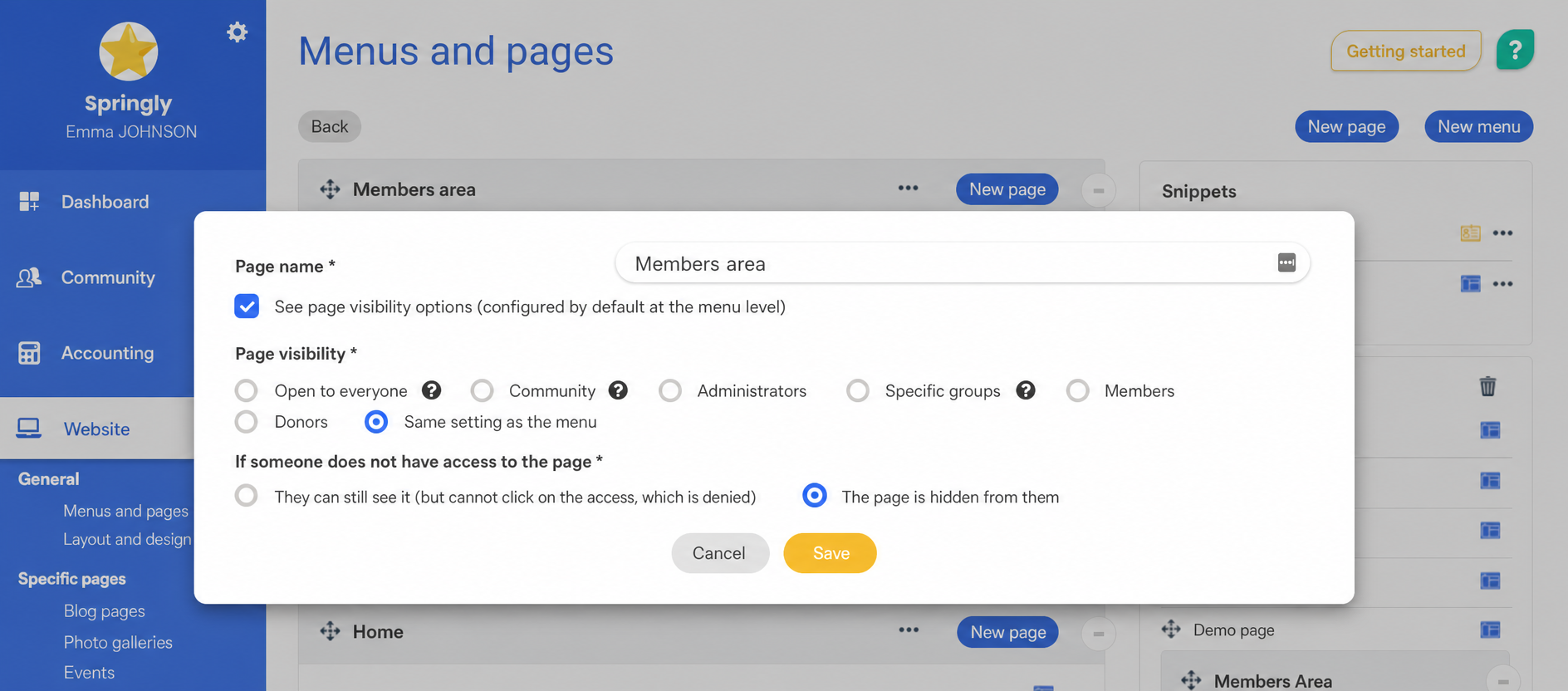Image resolution: width=1568 pixels, height=691 pixels.
Task: Click the icon inside the Page name field
Action: pos(1286,263)
